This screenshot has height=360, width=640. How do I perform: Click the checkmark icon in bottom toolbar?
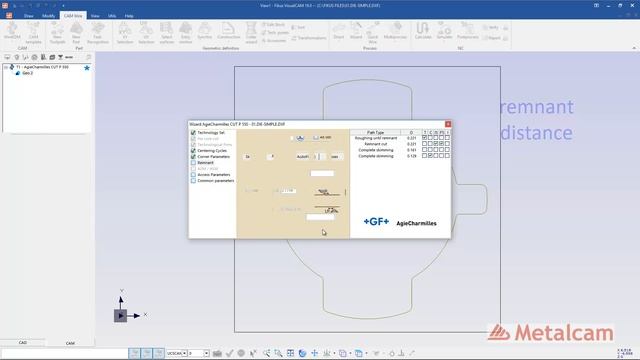tap(229, 353)
